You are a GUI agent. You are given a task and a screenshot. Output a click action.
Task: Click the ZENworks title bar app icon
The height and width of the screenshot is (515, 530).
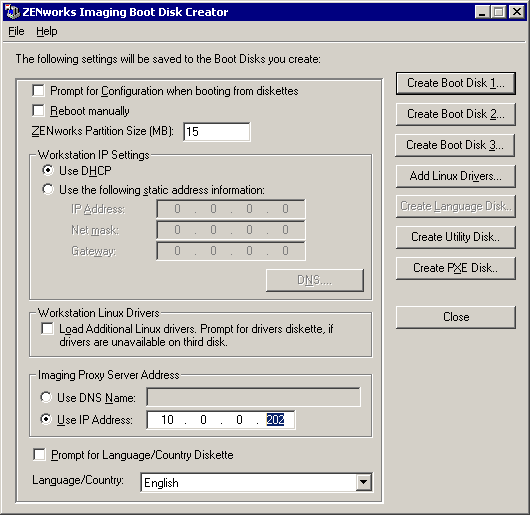(x=13, y=12)
